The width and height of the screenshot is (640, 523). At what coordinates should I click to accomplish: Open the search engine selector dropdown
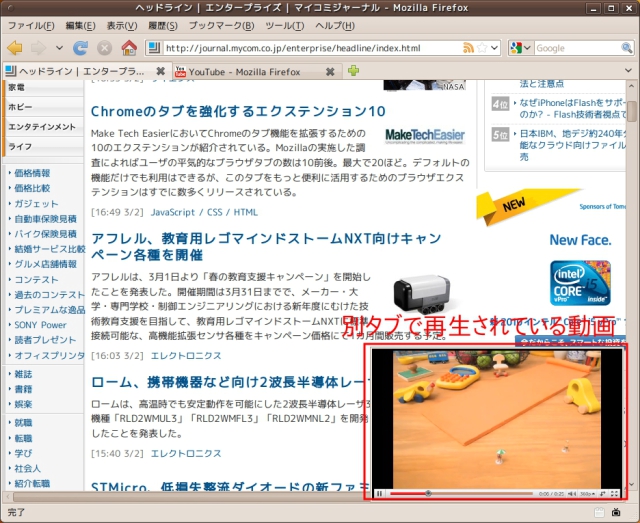520,48
